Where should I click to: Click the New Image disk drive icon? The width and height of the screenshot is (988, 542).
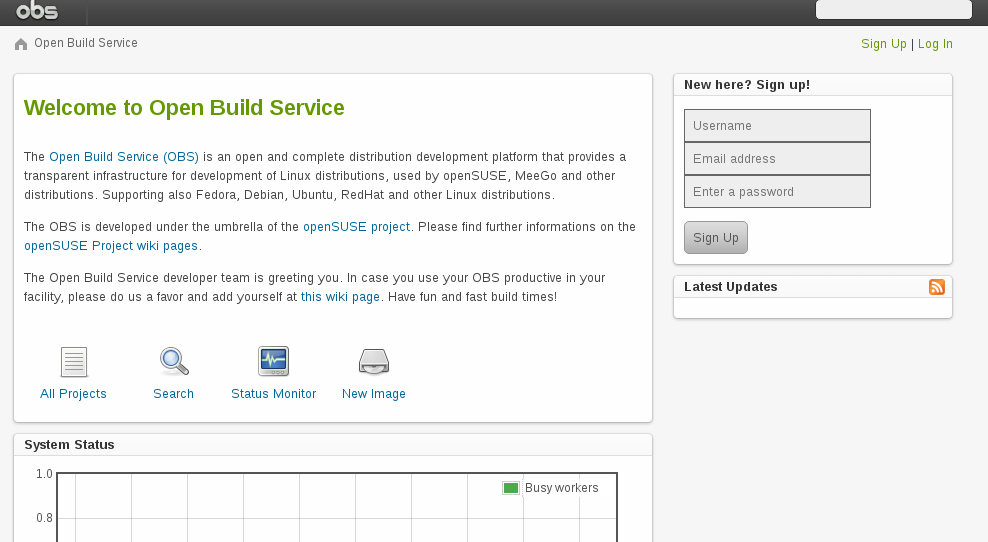[x=374, y=361]
